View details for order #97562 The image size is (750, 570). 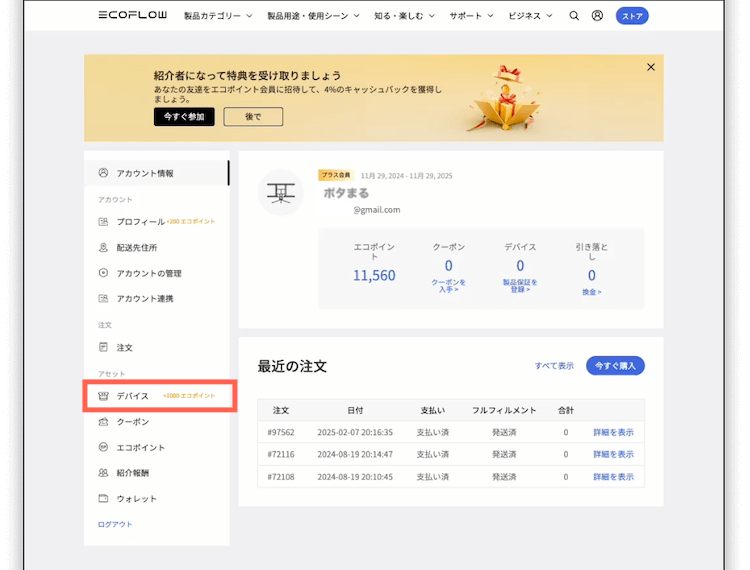613,432
